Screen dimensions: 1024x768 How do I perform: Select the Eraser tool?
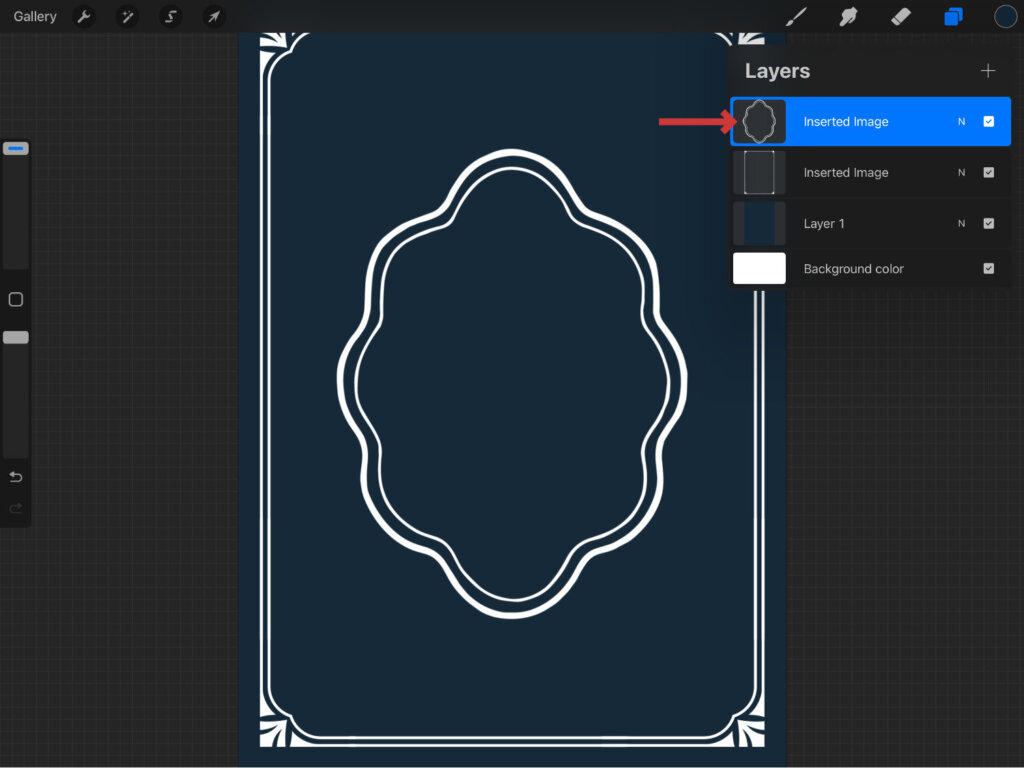900,17
